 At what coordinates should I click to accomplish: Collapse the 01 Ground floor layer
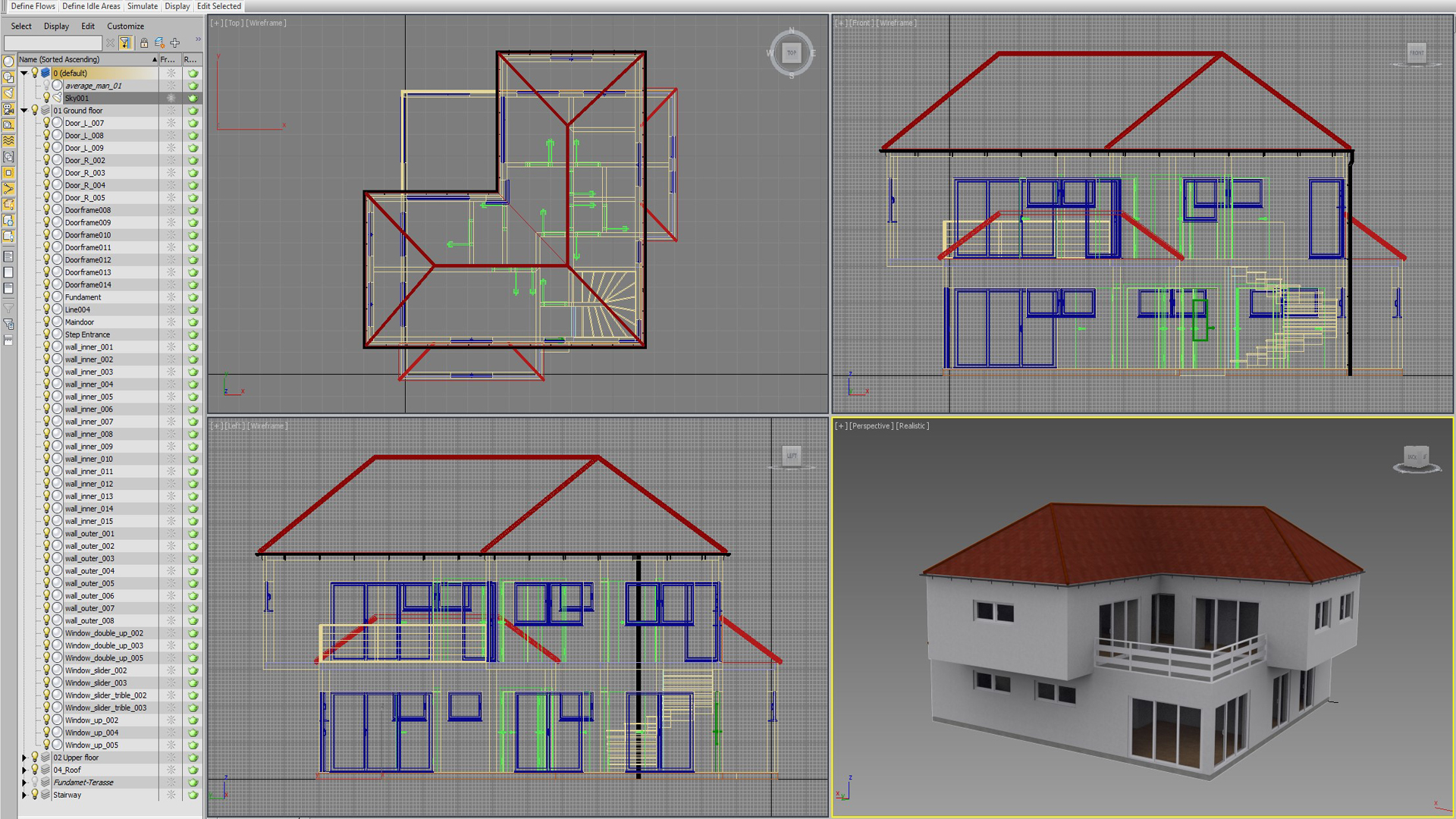pos(24,111)
